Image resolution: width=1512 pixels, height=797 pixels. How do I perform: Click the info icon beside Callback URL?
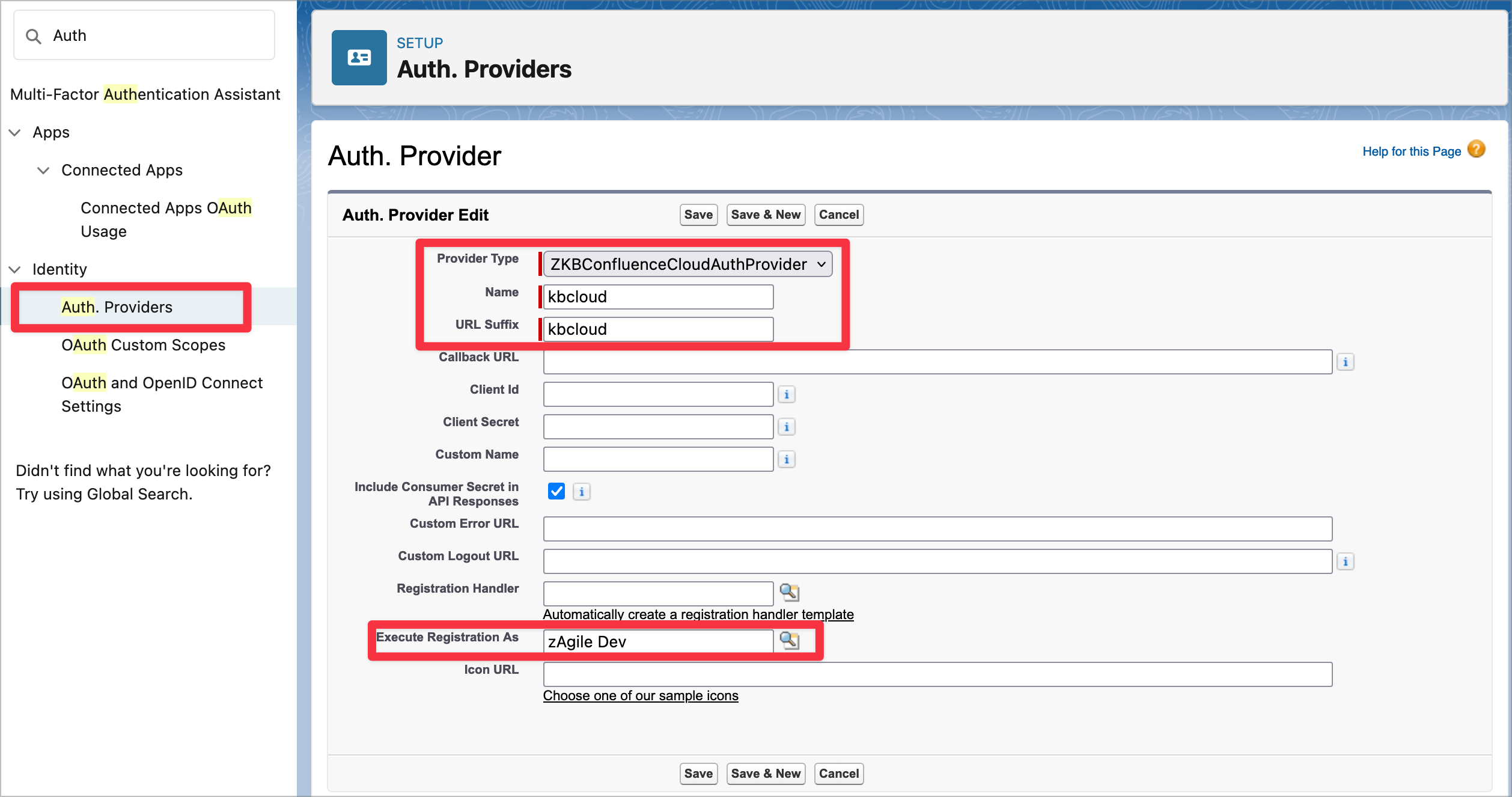pos(1345,362)
